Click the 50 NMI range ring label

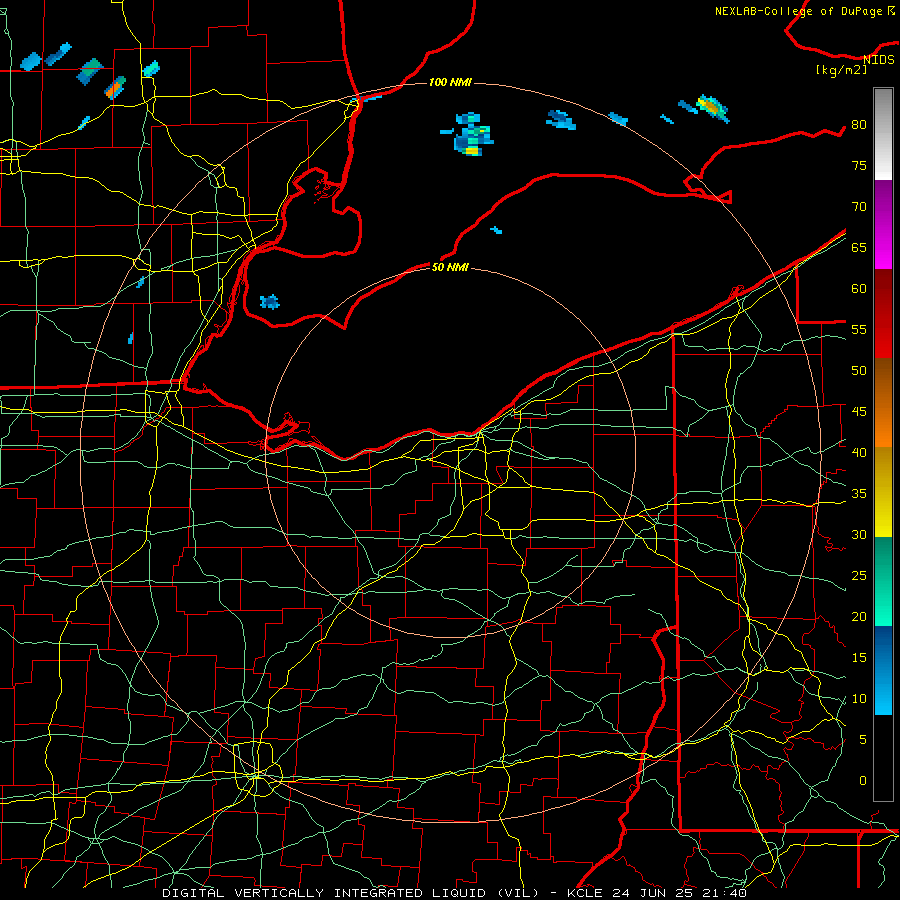tap(450, 267)
